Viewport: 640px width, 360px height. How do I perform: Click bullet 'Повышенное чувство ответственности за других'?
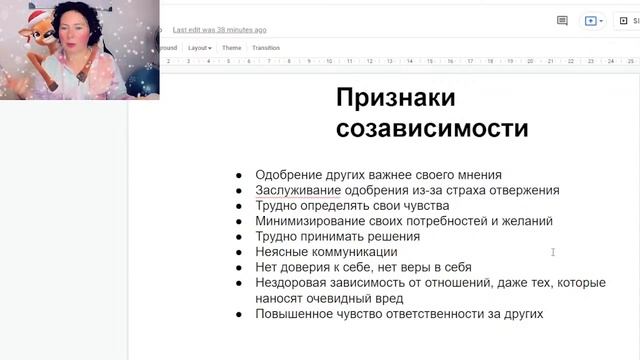(399, 314)
